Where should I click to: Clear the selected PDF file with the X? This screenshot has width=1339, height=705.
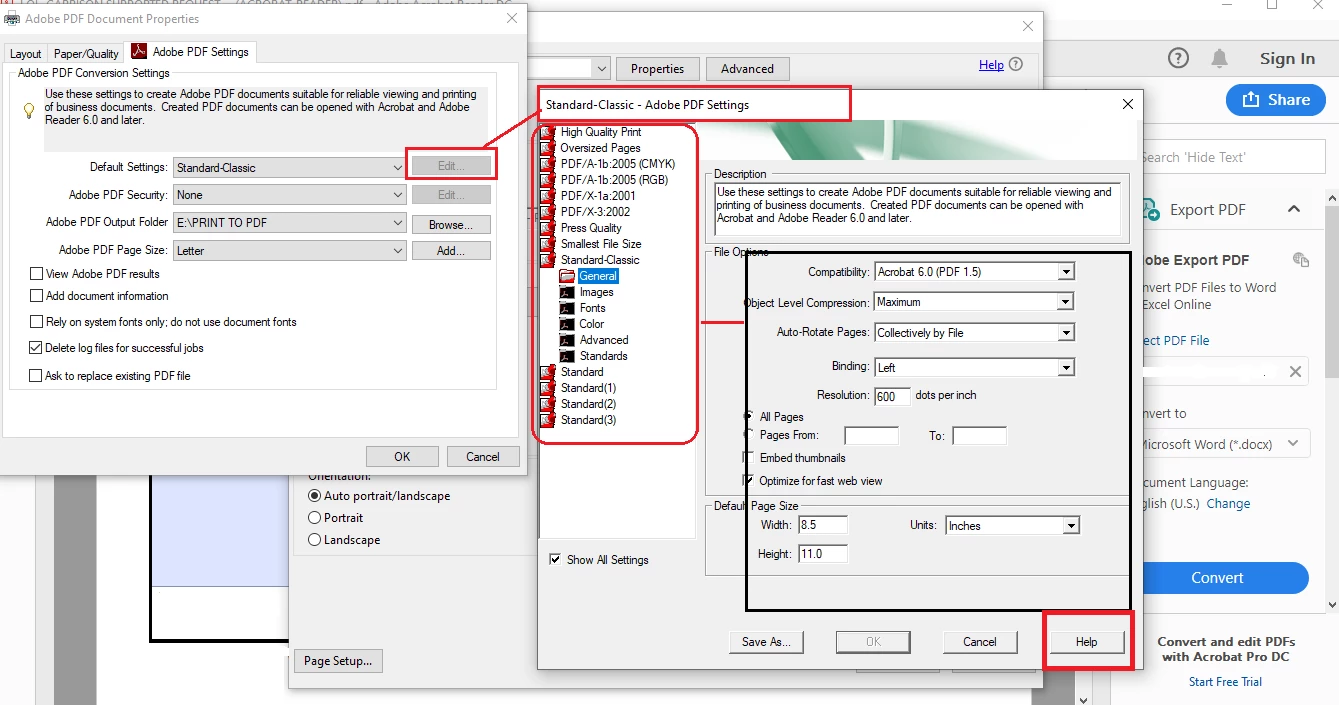point(1295,372)
